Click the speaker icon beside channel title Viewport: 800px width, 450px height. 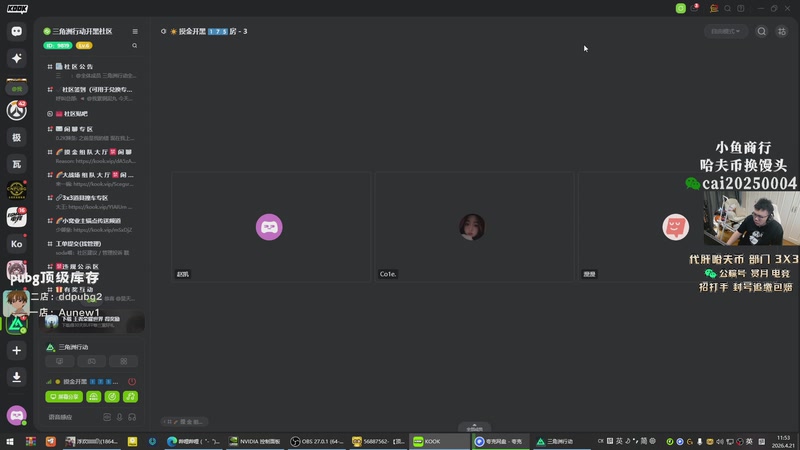point(164,32)
